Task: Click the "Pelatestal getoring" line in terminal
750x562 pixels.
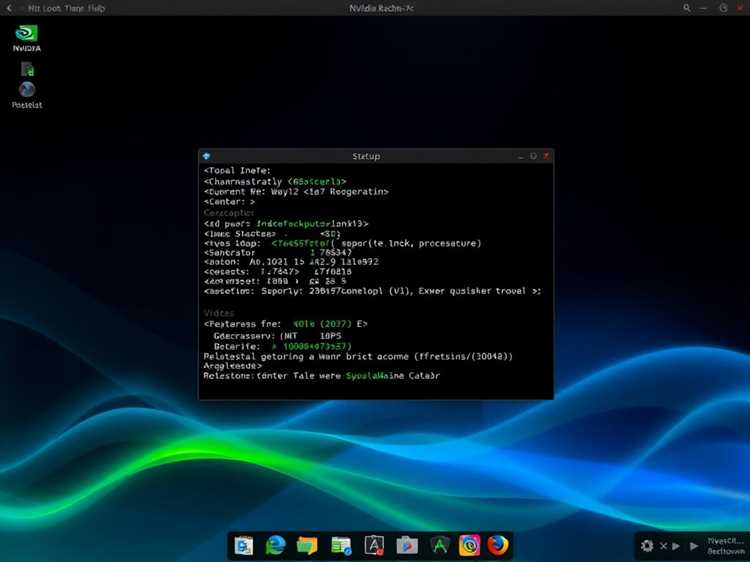Action: 358,357
